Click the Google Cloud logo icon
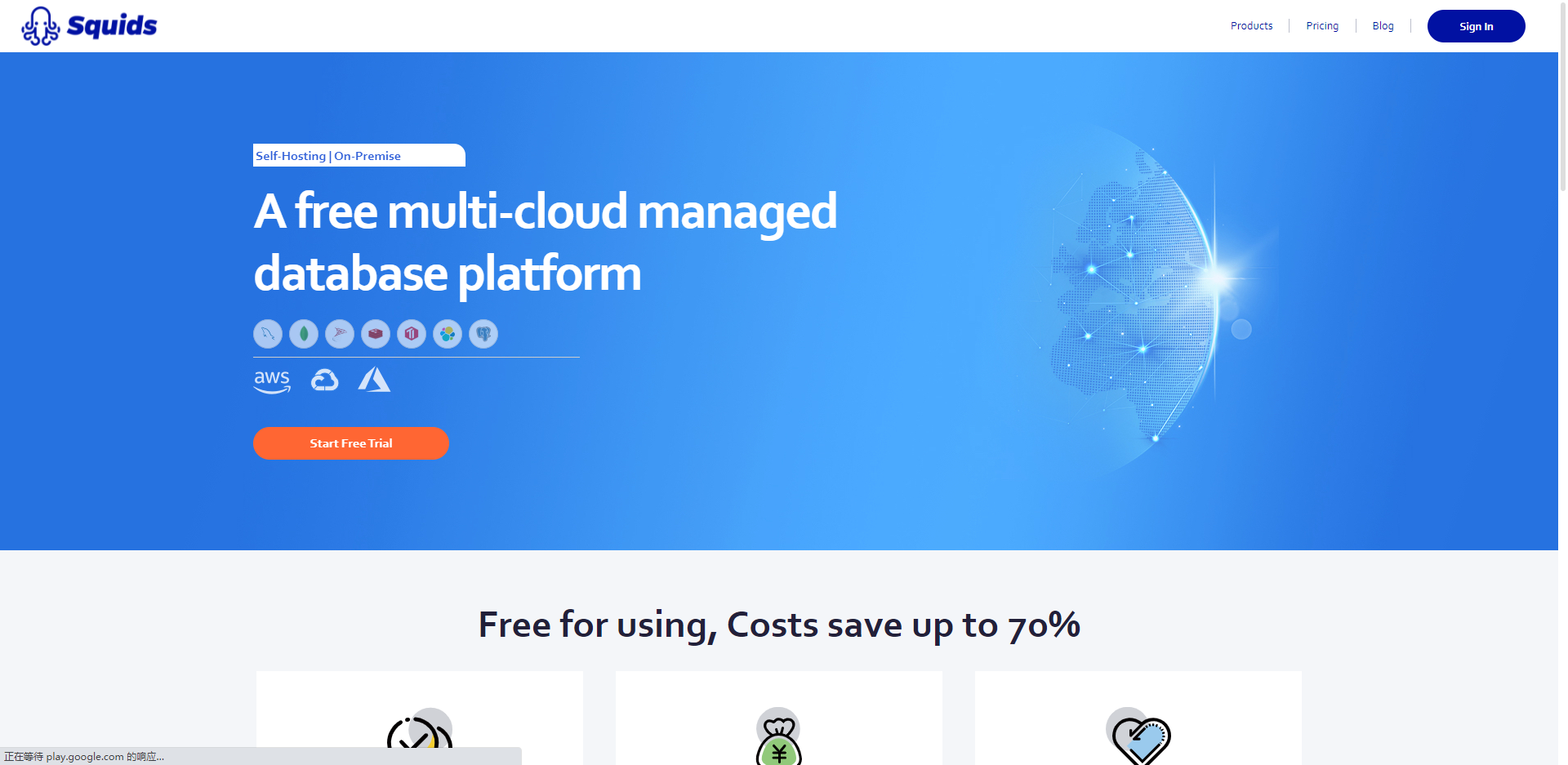 324,380
